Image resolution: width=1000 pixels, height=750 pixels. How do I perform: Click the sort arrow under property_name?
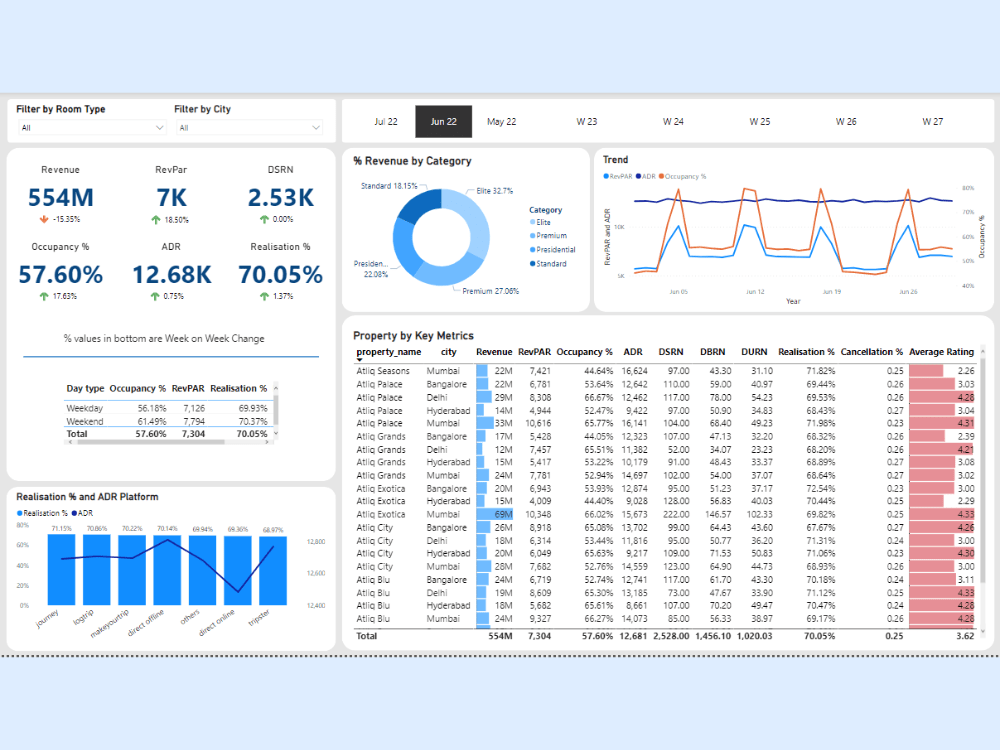pos(359,360)
